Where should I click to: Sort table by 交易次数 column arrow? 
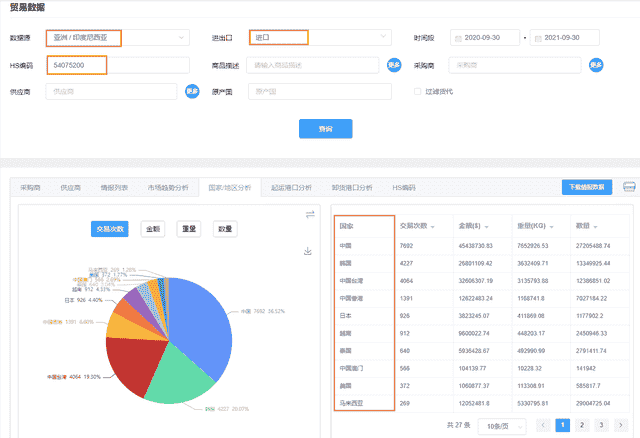click(x=433, y=227)
